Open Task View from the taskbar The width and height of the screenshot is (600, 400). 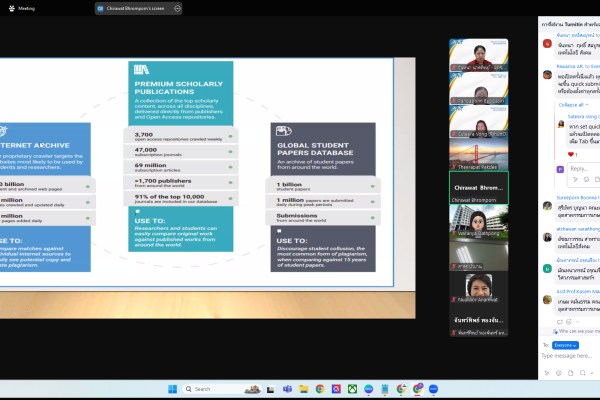(271, 389)
